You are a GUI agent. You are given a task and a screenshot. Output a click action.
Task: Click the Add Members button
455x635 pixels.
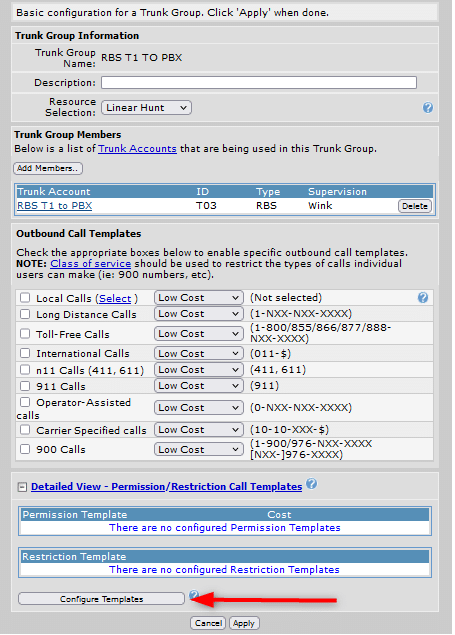coord(48,168)
